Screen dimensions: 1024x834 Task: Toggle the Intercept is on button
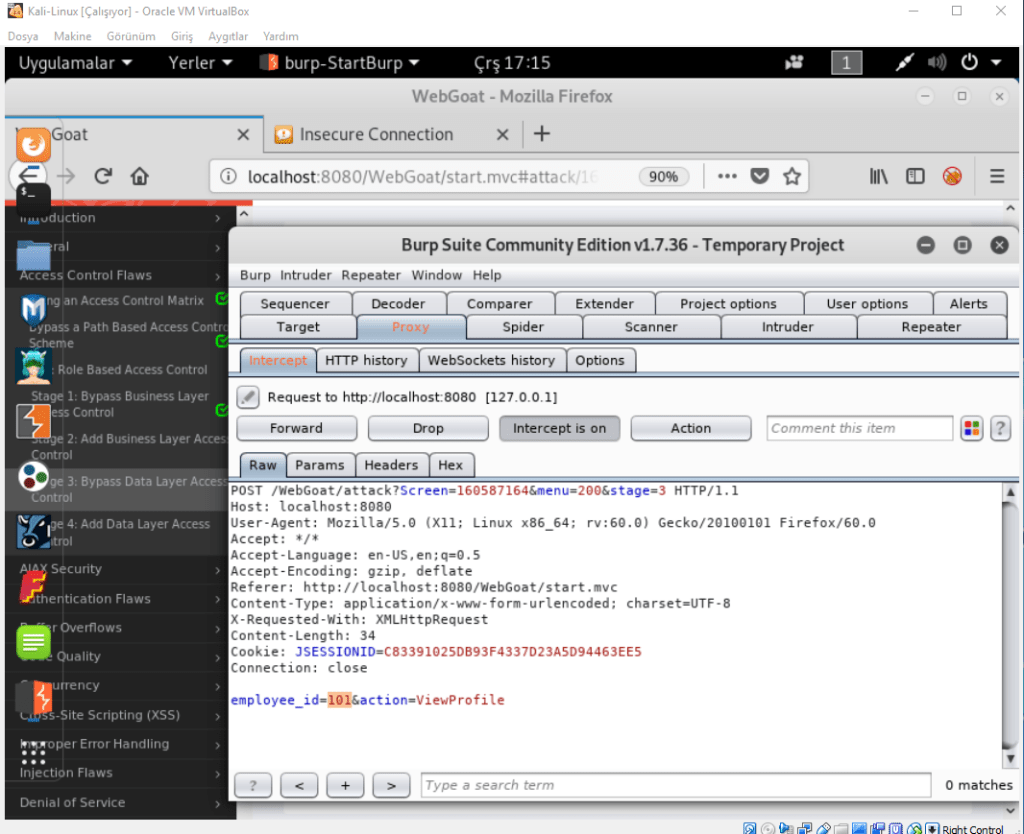pos(559,428)
